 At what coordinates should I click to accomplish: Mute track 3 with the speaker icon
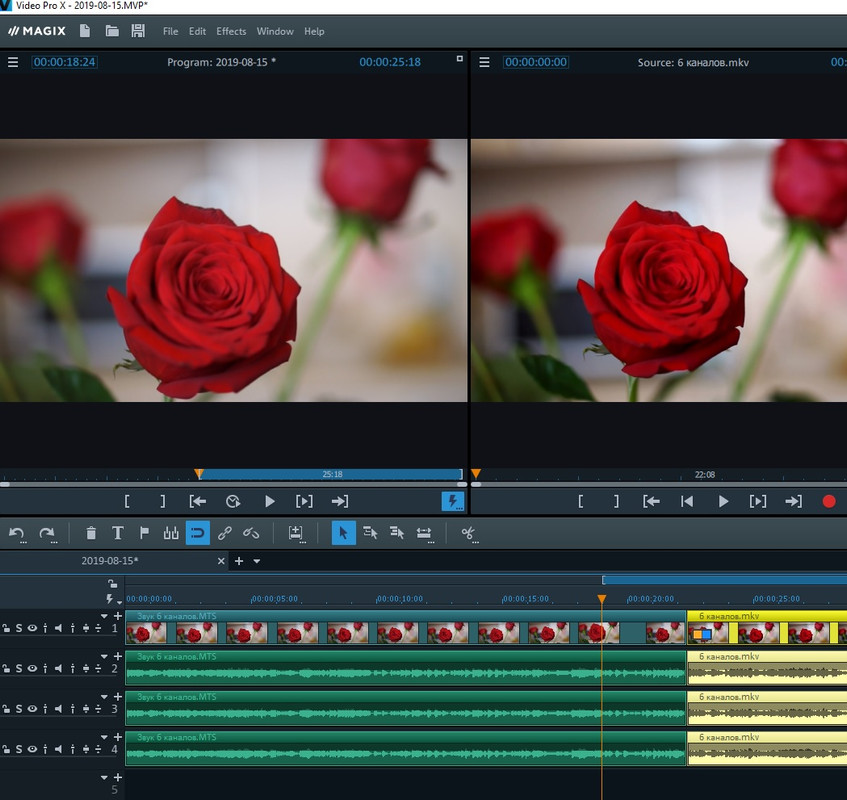click(x=58, y=709)
